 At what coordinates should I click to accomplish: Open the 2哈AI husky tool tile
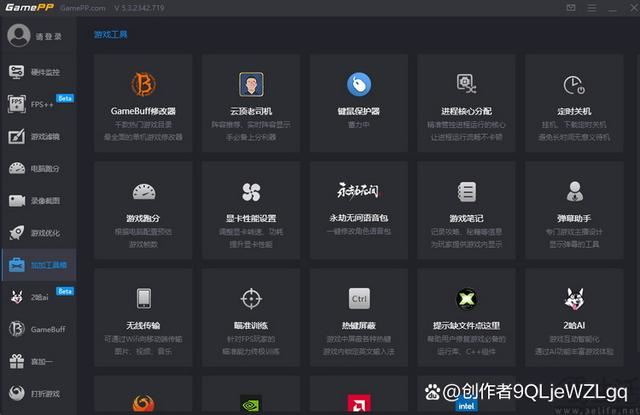pyautogui.click(x=573, y=298)
